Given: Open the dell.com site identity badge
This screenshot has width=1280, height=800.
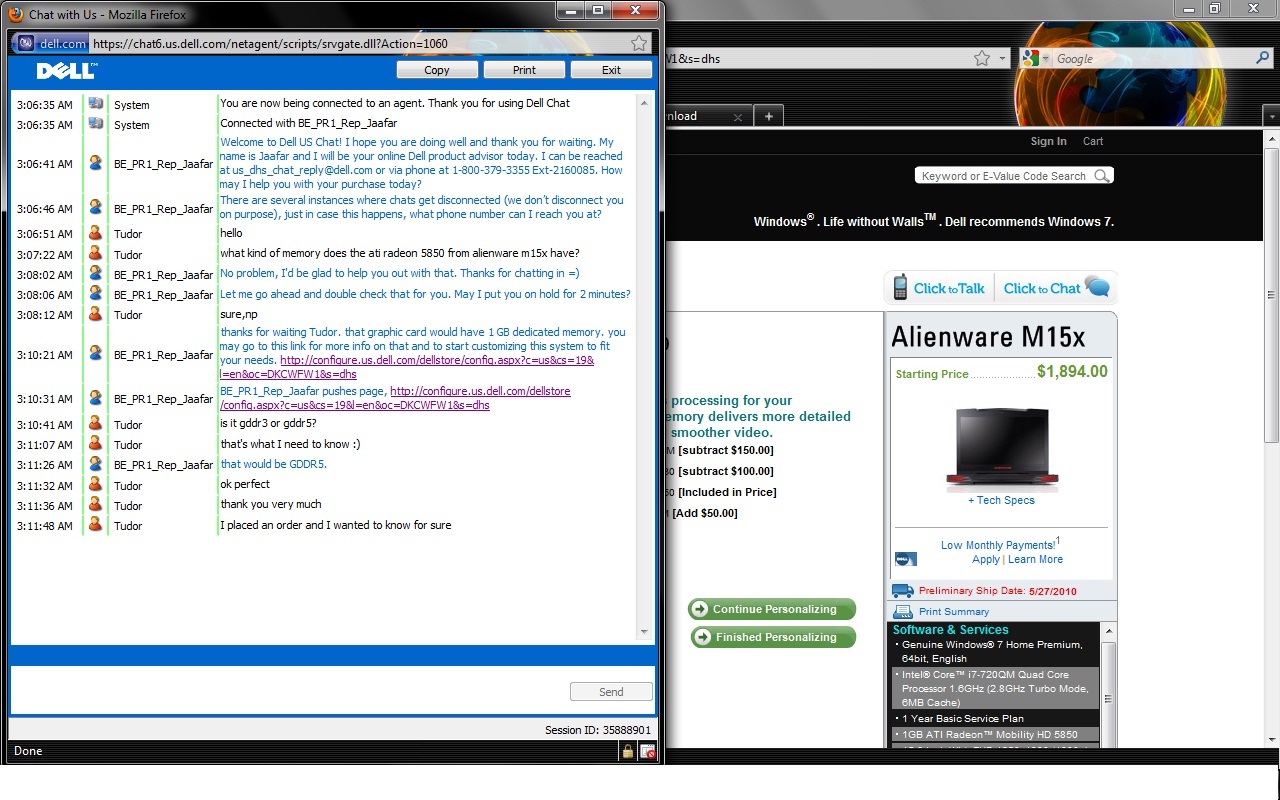Looking at the screenshot, I should pos(52,44).
